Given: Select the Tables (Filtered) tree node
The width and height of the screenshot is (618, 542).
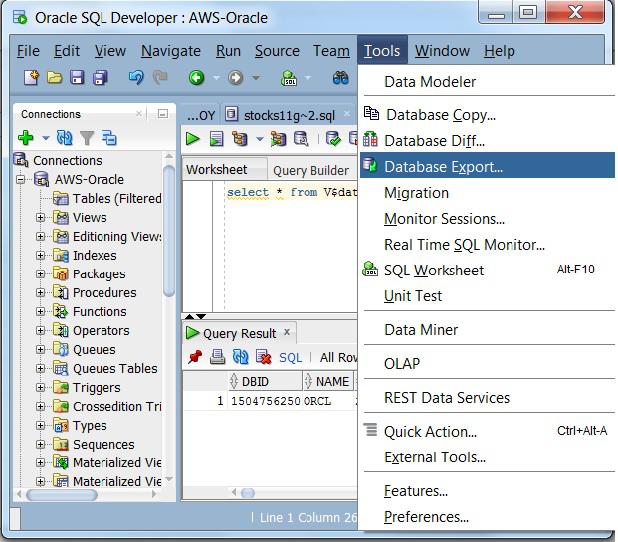Looking at the screenshot, I should point(117,198).
